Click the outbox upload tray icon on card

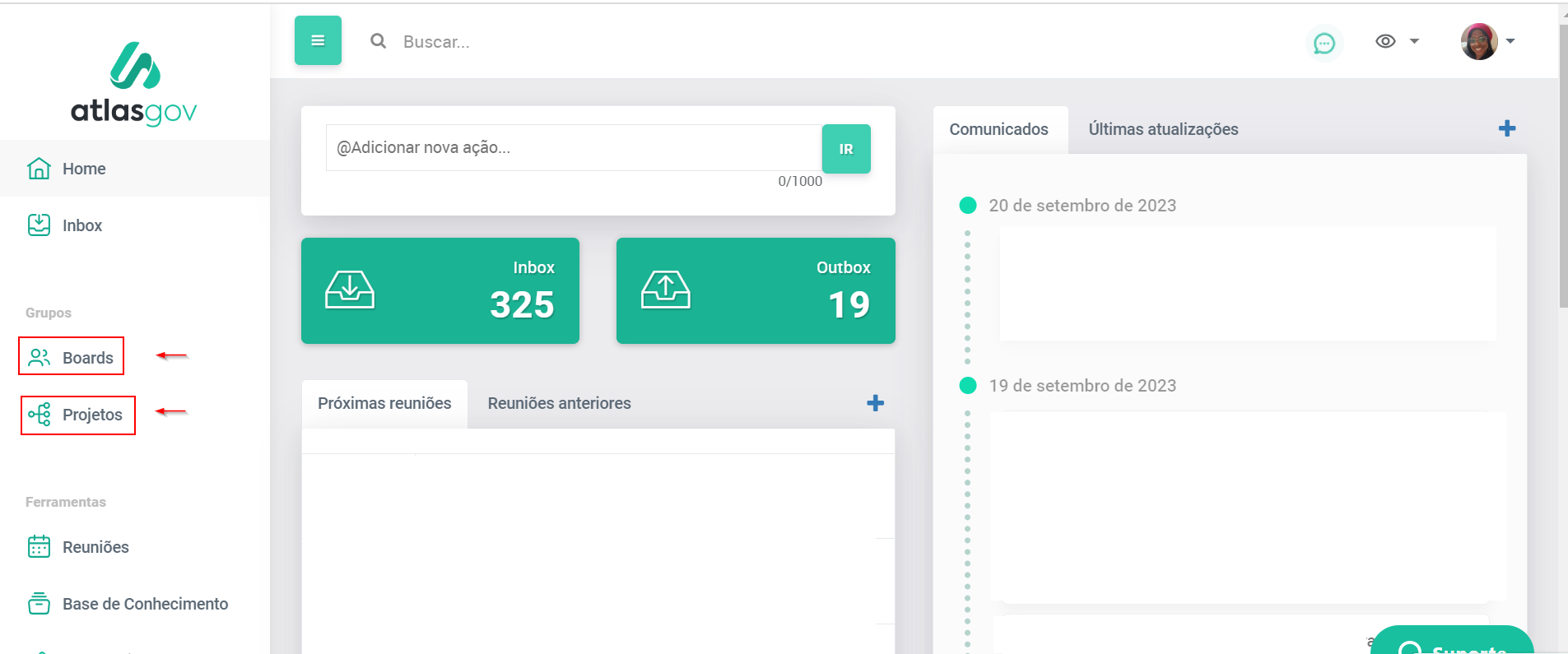(666, 290)
